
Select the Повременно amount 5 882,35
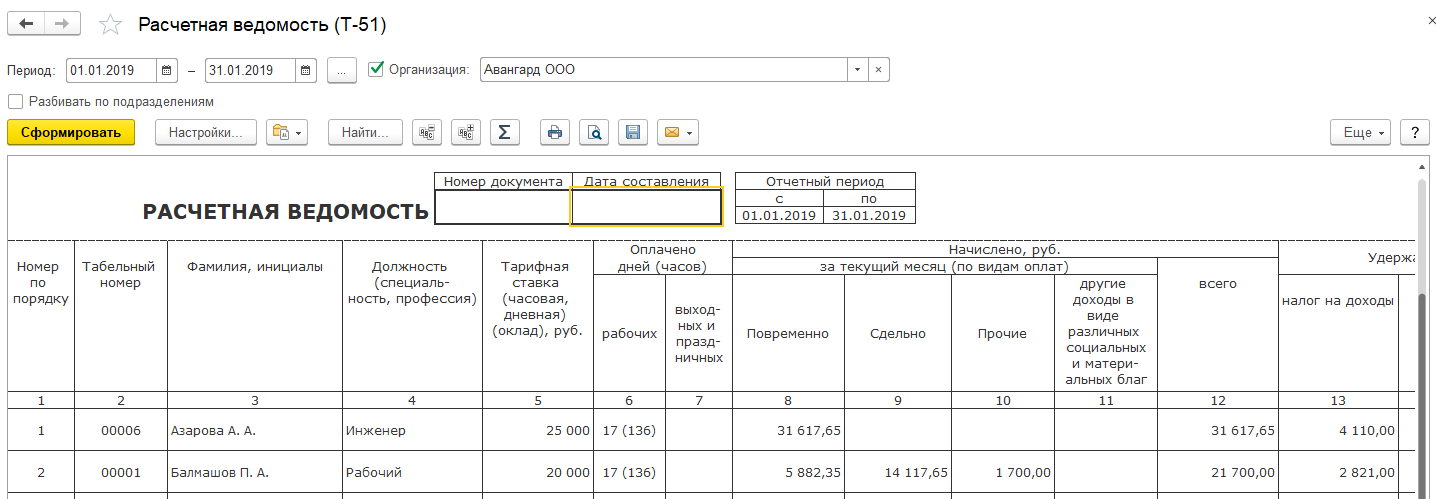point(788,472)
